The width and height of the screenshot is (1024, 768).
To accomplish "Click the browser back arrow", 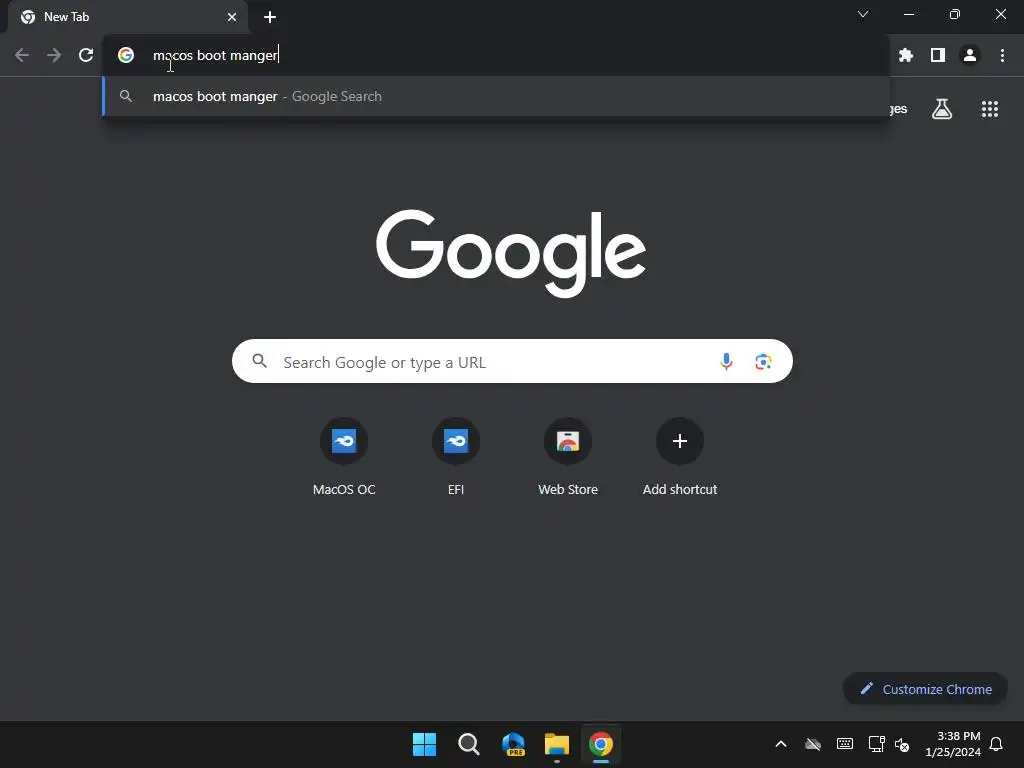I will 22,56.
